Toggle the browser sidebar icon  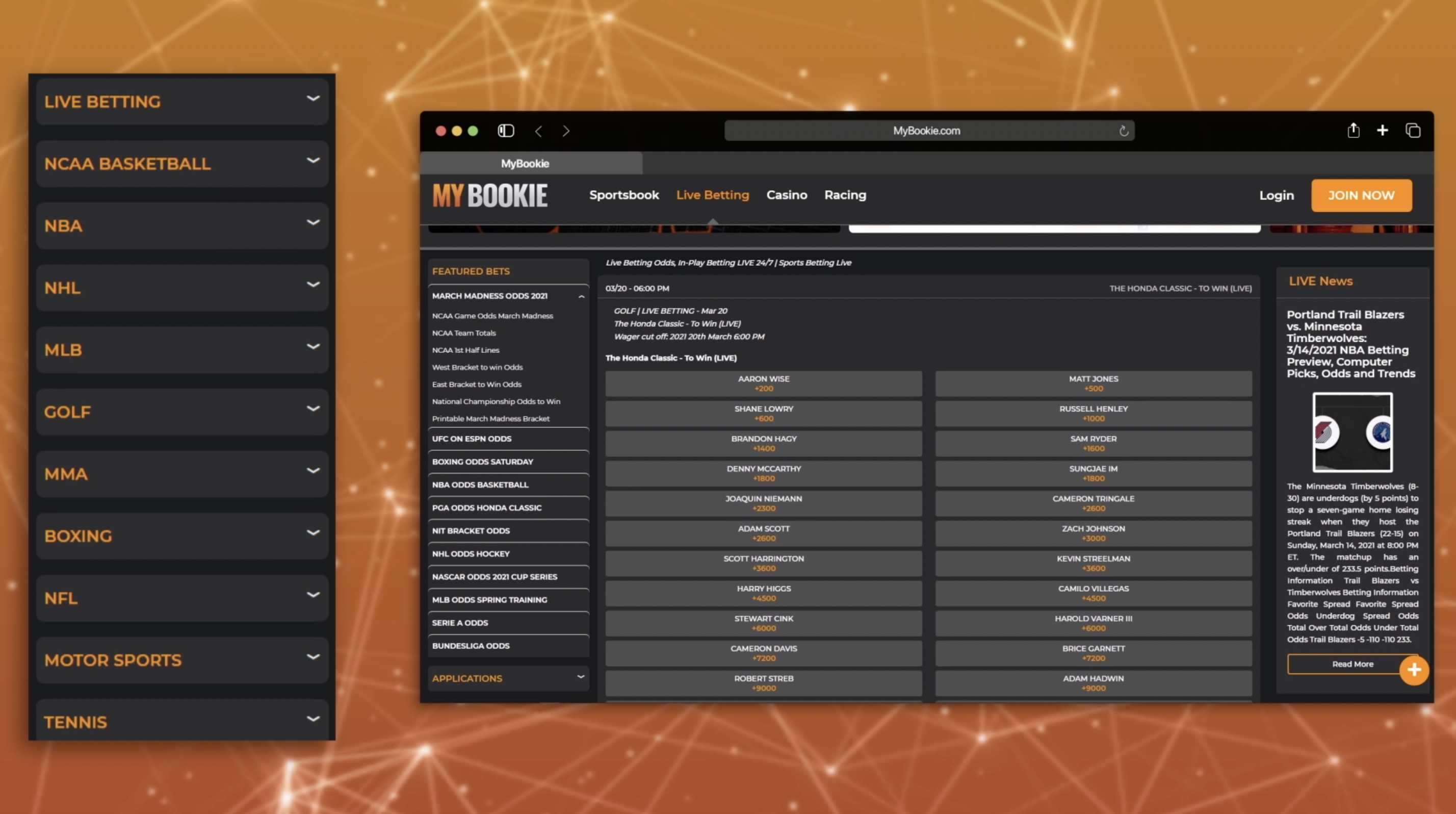(x=505, y=131)
